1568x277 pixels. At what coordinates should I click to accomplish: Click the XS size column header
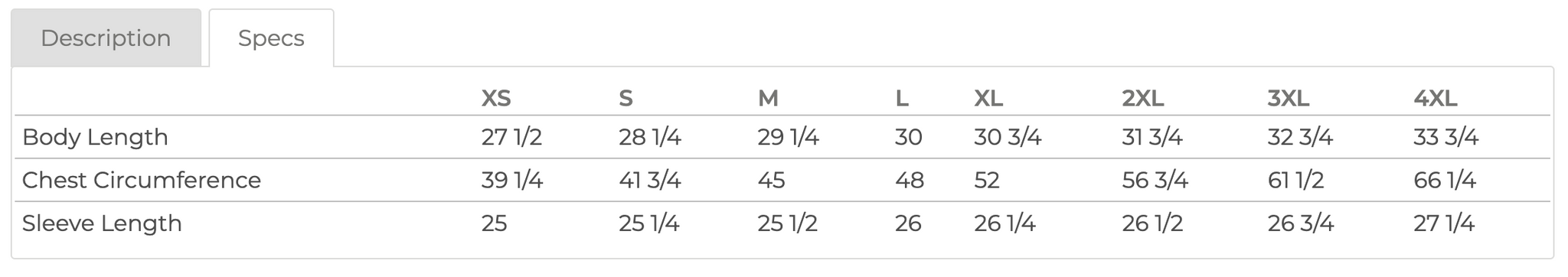(x=496, y=98)
